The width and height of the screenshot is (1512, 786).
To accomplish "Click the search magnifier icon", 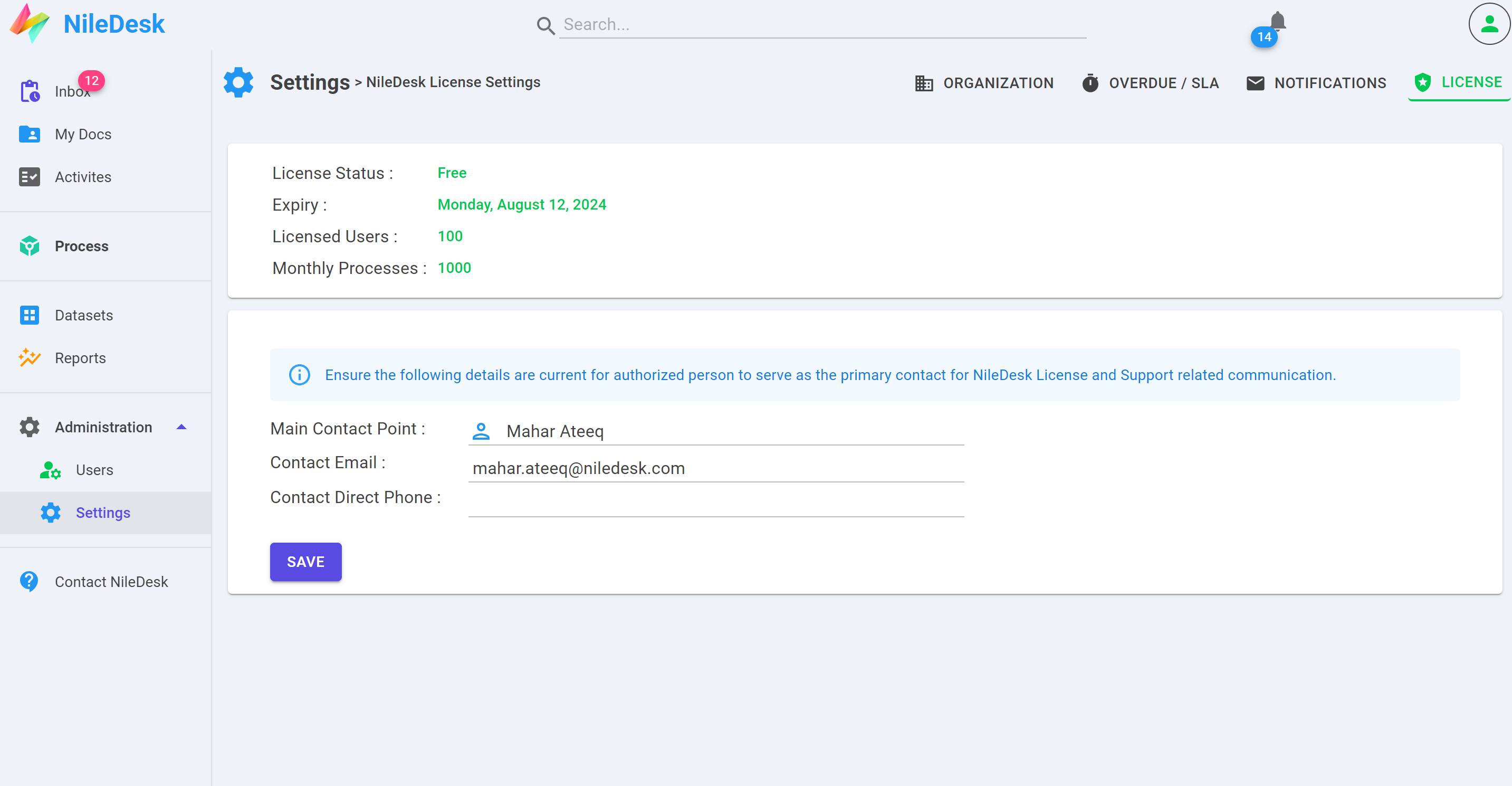I will click(x=546, y=25).
